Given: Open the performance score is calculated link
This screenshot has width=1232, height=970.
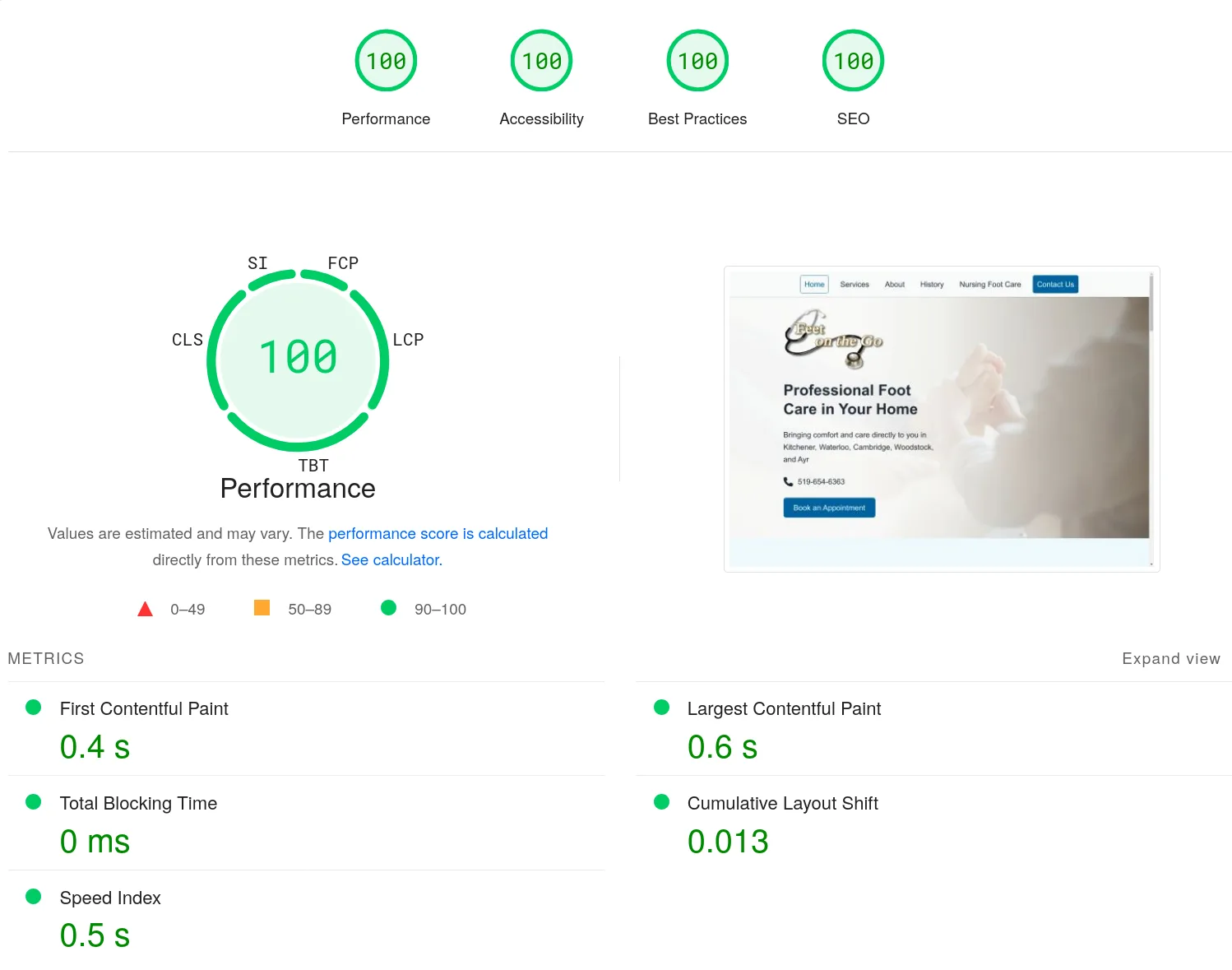Looking at the screenshot, I should click(438, 533).
